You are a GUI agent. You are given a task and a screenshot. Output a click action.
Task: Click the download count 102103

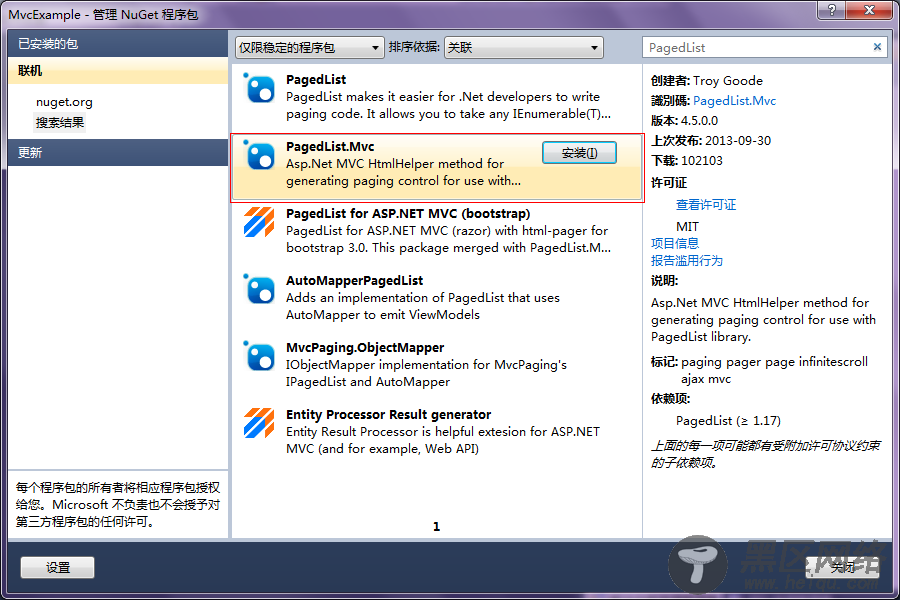(x=701, y=161)
